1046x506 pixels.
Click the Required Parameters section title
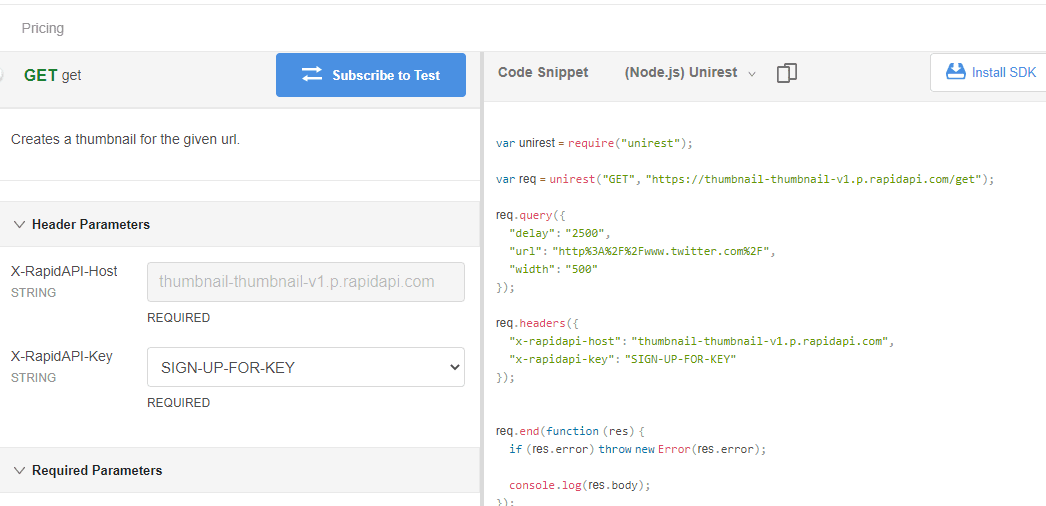point(97,471)
